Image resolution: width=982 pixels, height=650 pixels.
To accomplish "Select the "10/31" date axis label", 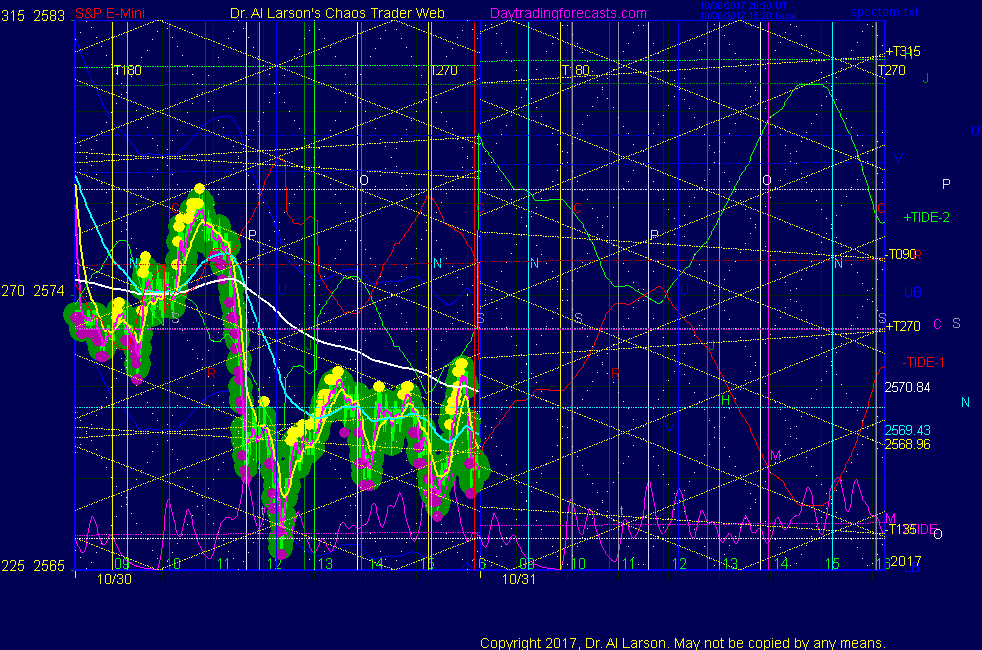I will click(x=519, y=579).
